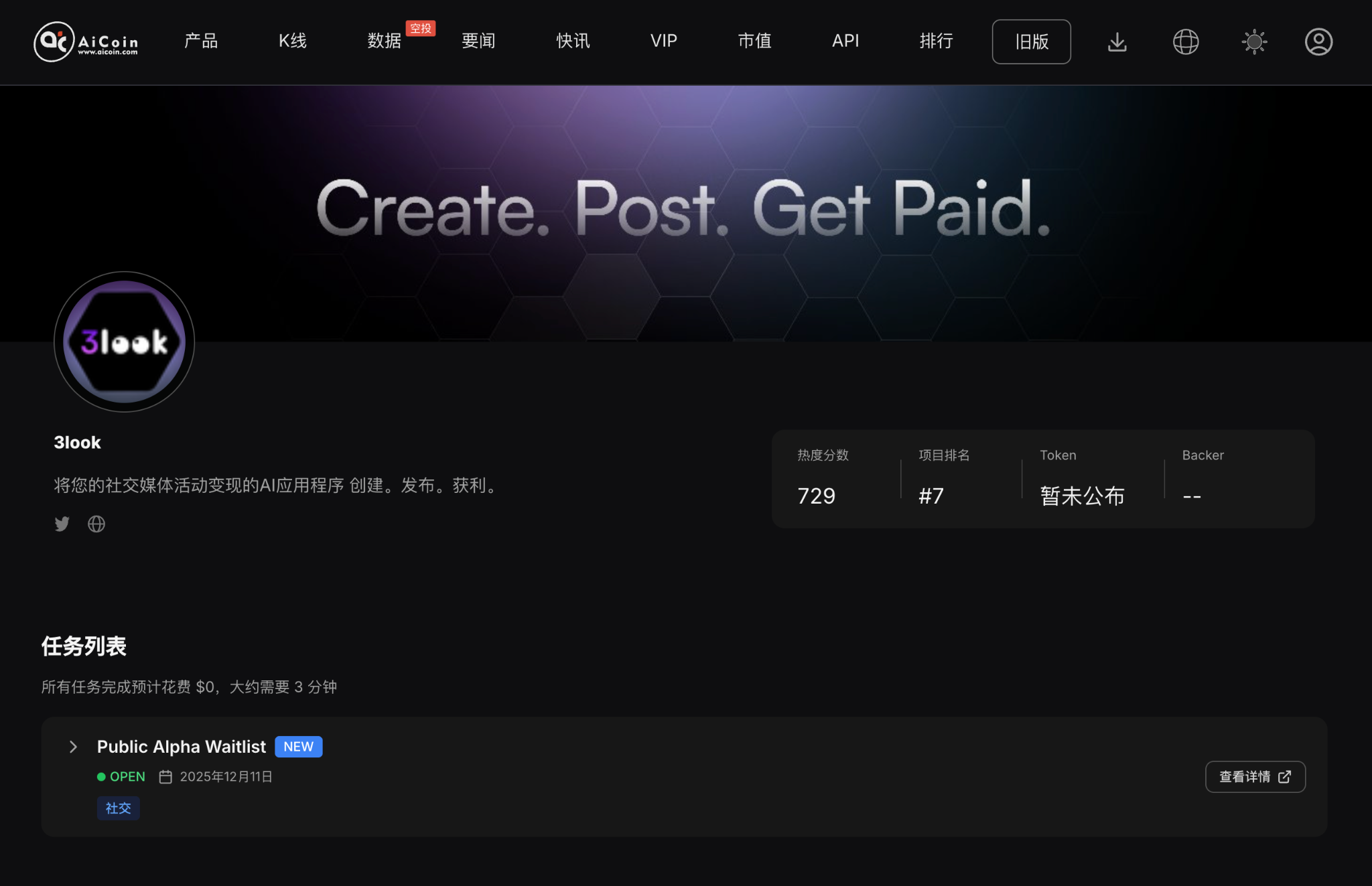Screen dimensions: 1372x886
Task: Click the app download icon in the navbar
Action: click(x=1117, y=42)
